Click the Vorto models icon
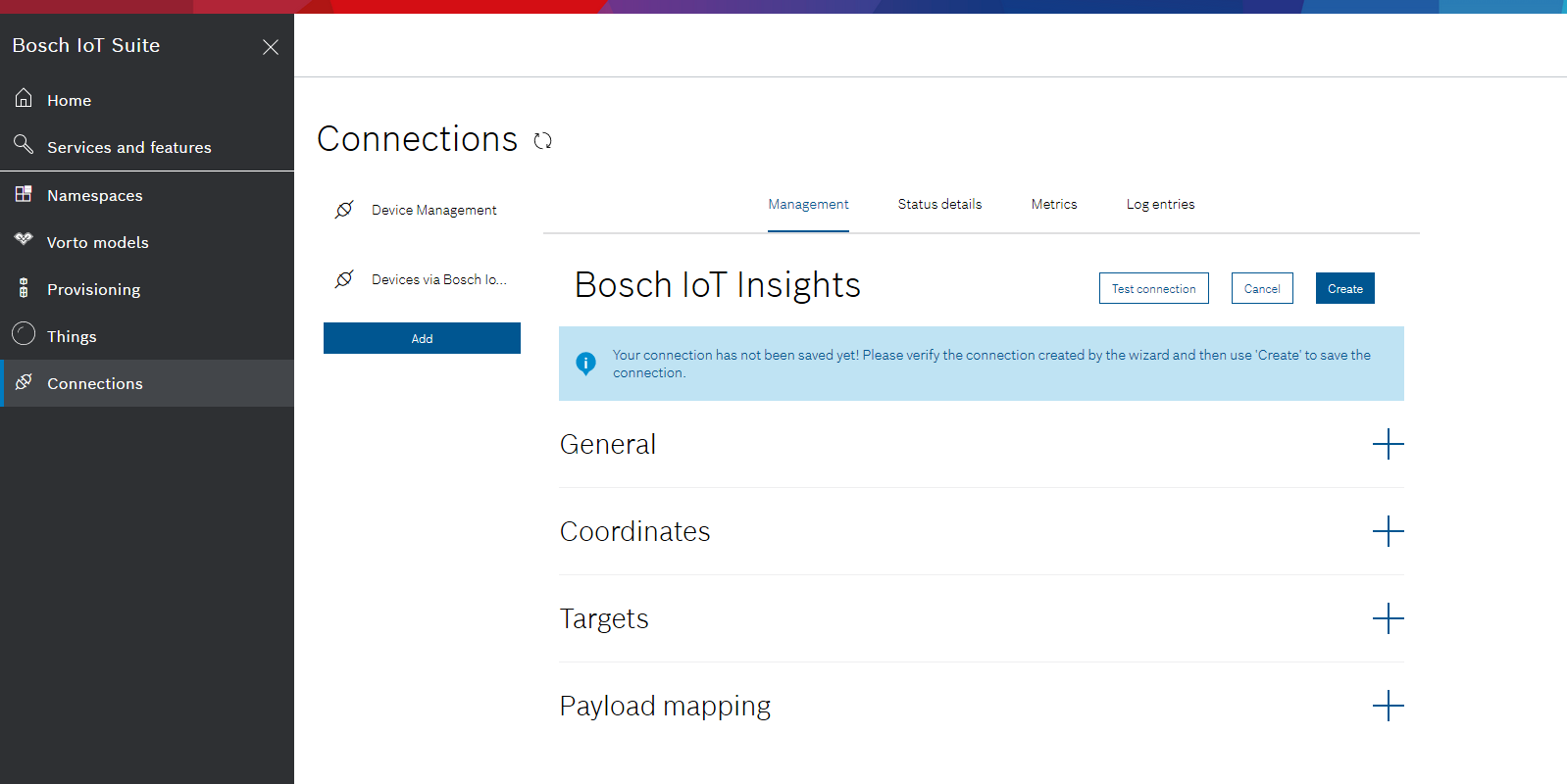This screenshot has width=1567, height=784. [x=24, y=239]
